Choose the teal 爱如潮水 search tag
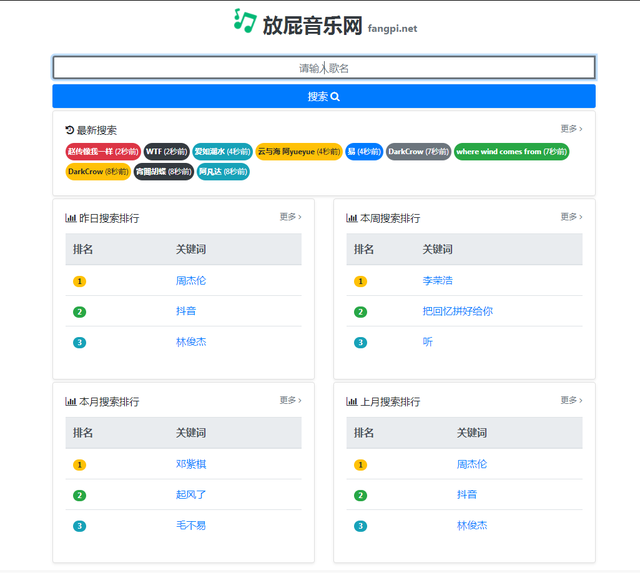The height and width of the screenshot is (573, 640). 222,152
